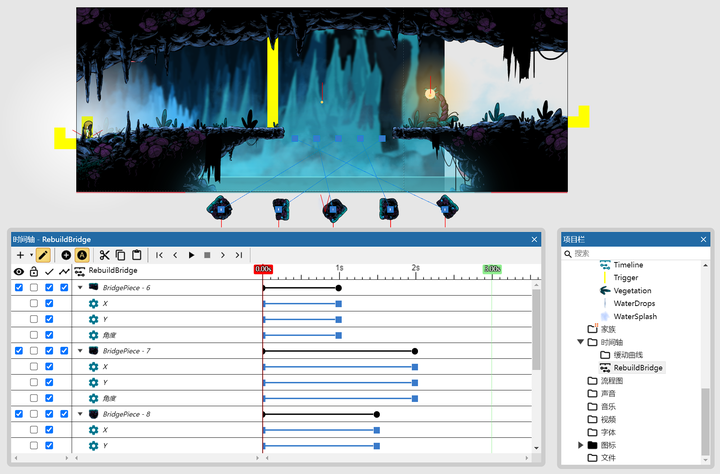Click the red 0.00s playhead marker
720x474 pixels.
[264, 269]
